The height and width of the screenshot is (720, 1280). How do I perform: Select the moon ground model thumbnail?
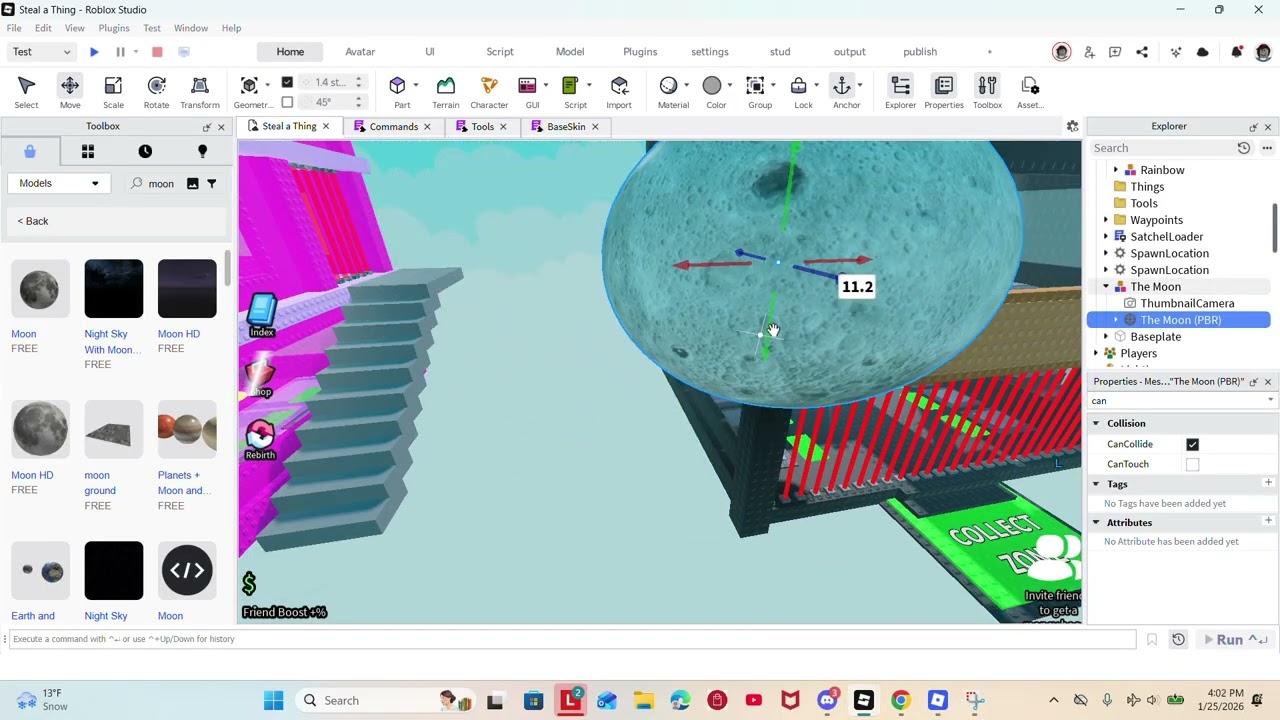(x=114, y=430)
